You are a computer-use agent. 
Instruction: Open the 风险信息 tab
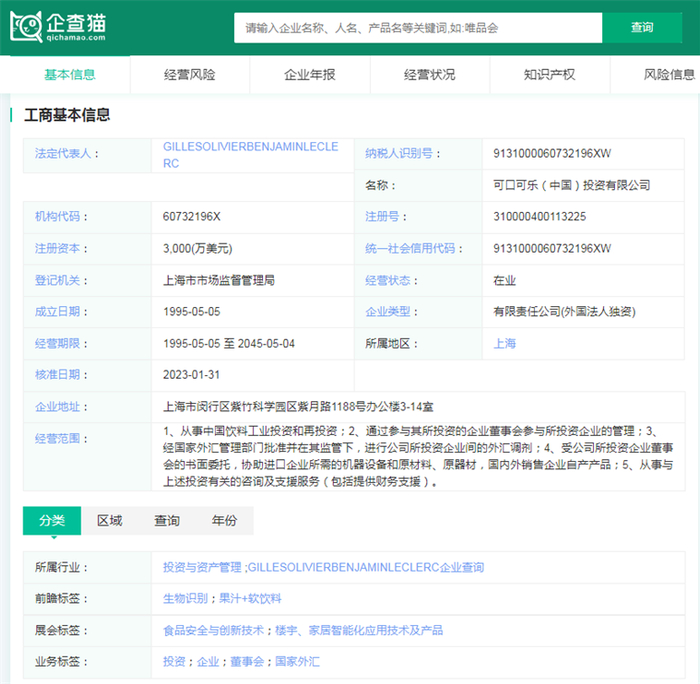click(668, 75)
